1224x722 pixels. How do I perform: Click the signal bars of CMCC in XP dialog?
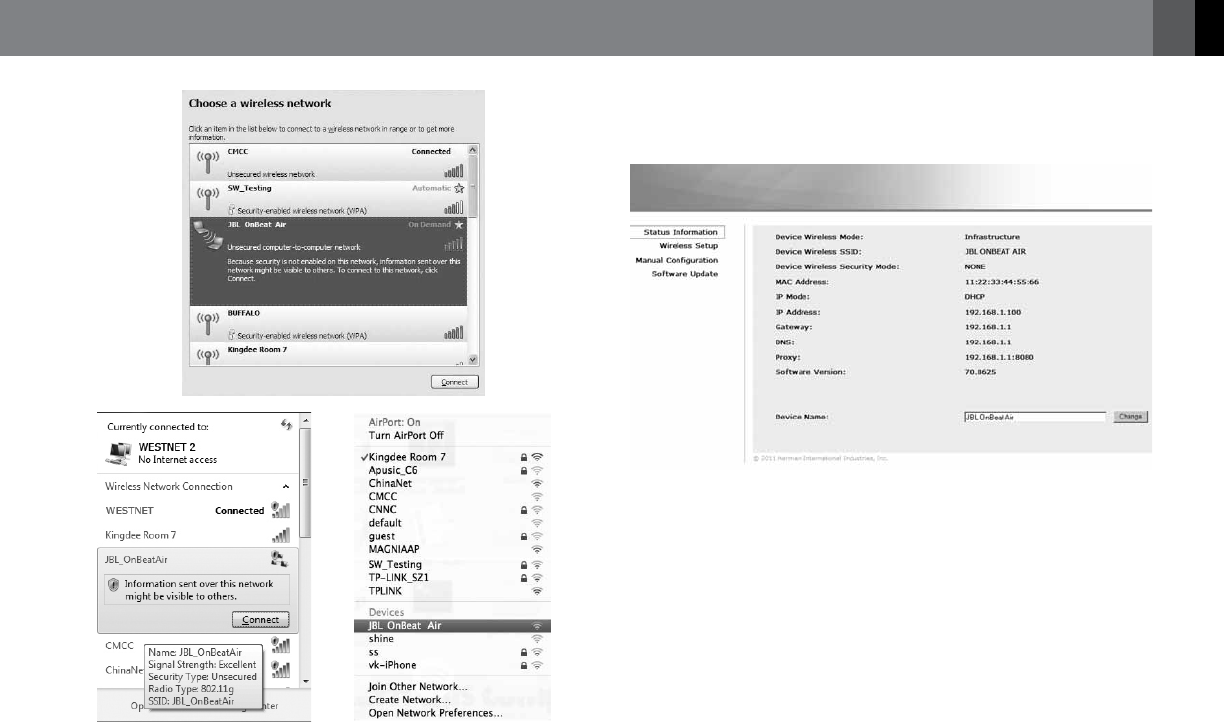click(x=454, y=172)
